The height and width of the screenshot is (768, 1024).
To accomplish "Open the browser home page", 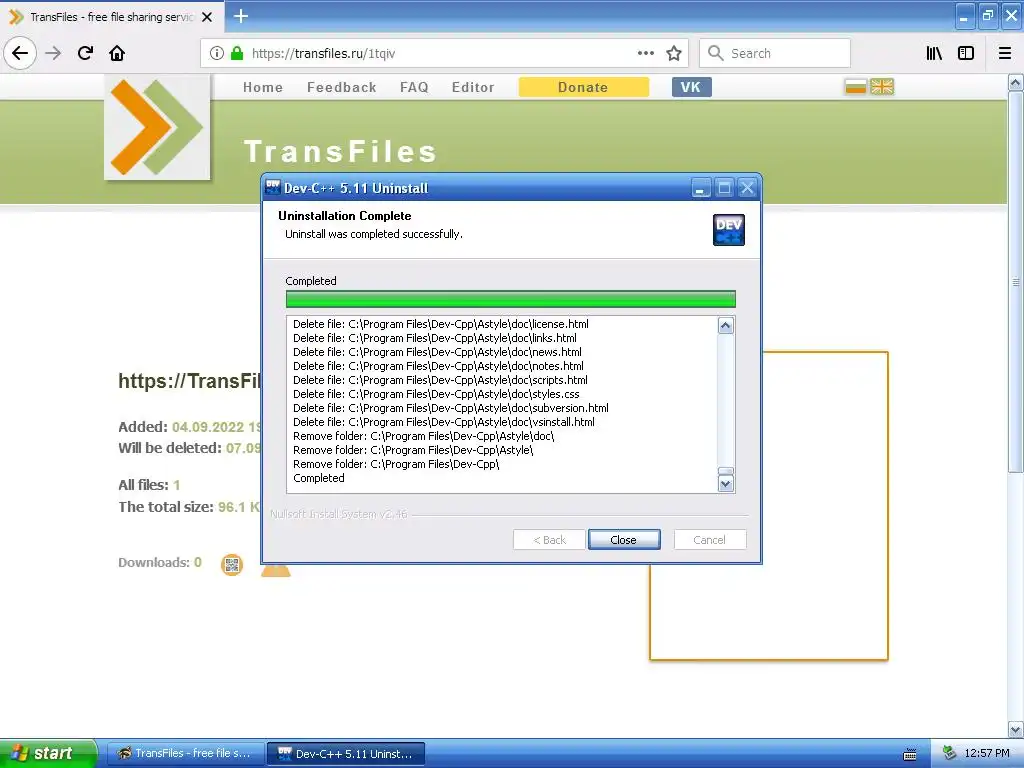I will pyautogui.click(x=117, y=53).
